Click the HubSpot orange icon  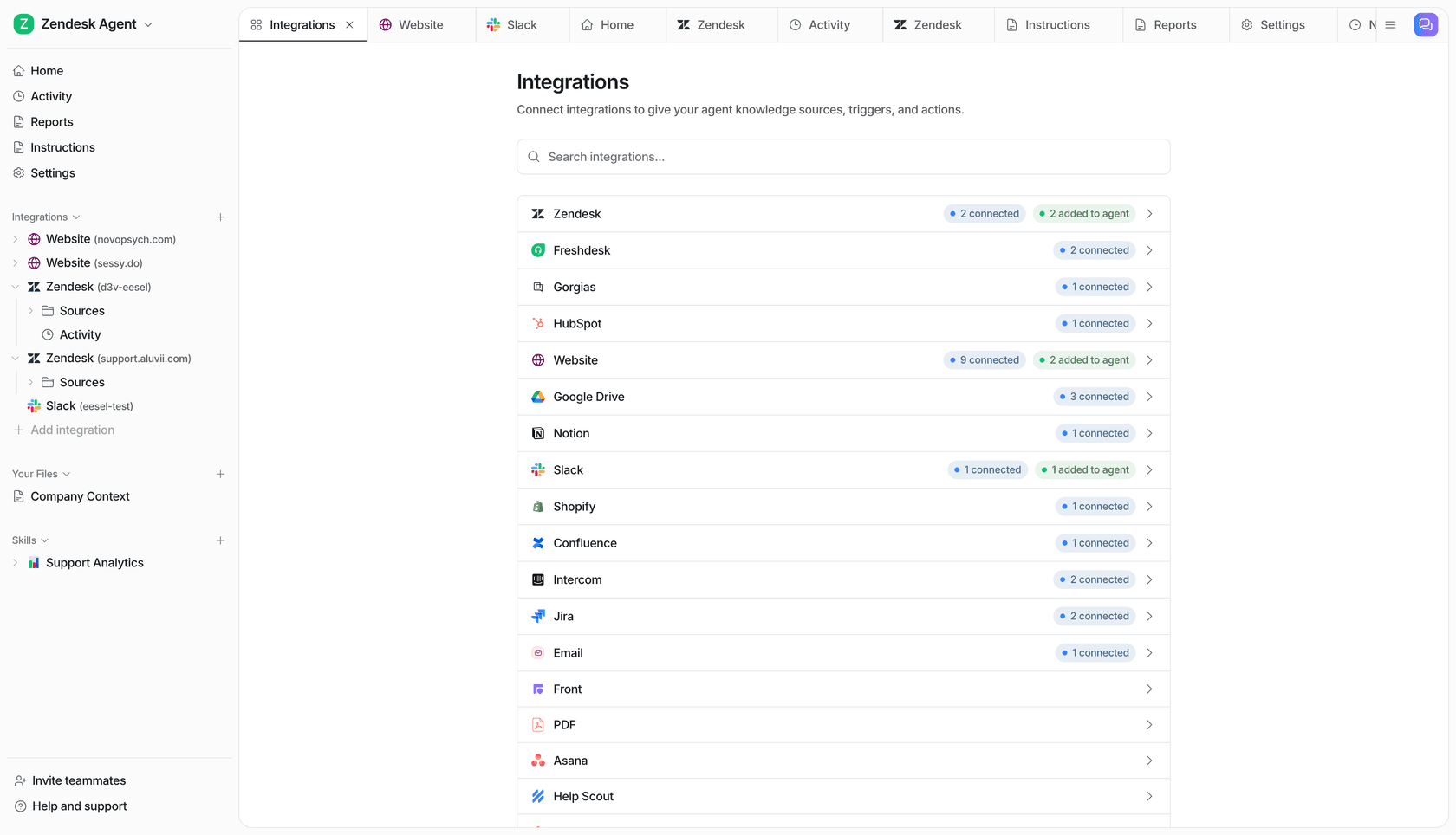coord(538,323)
